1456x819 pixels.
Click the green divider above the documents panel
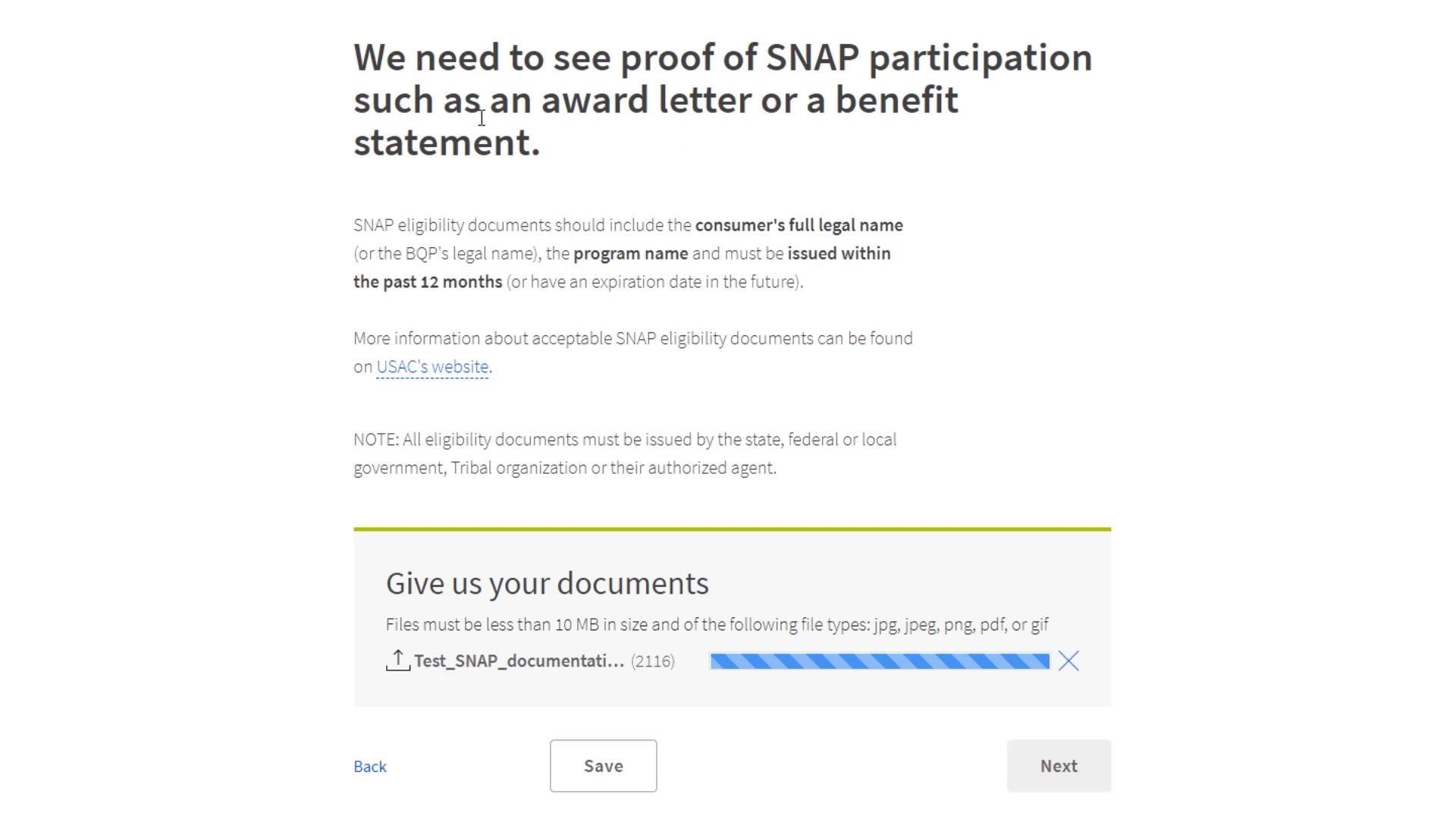733,529
